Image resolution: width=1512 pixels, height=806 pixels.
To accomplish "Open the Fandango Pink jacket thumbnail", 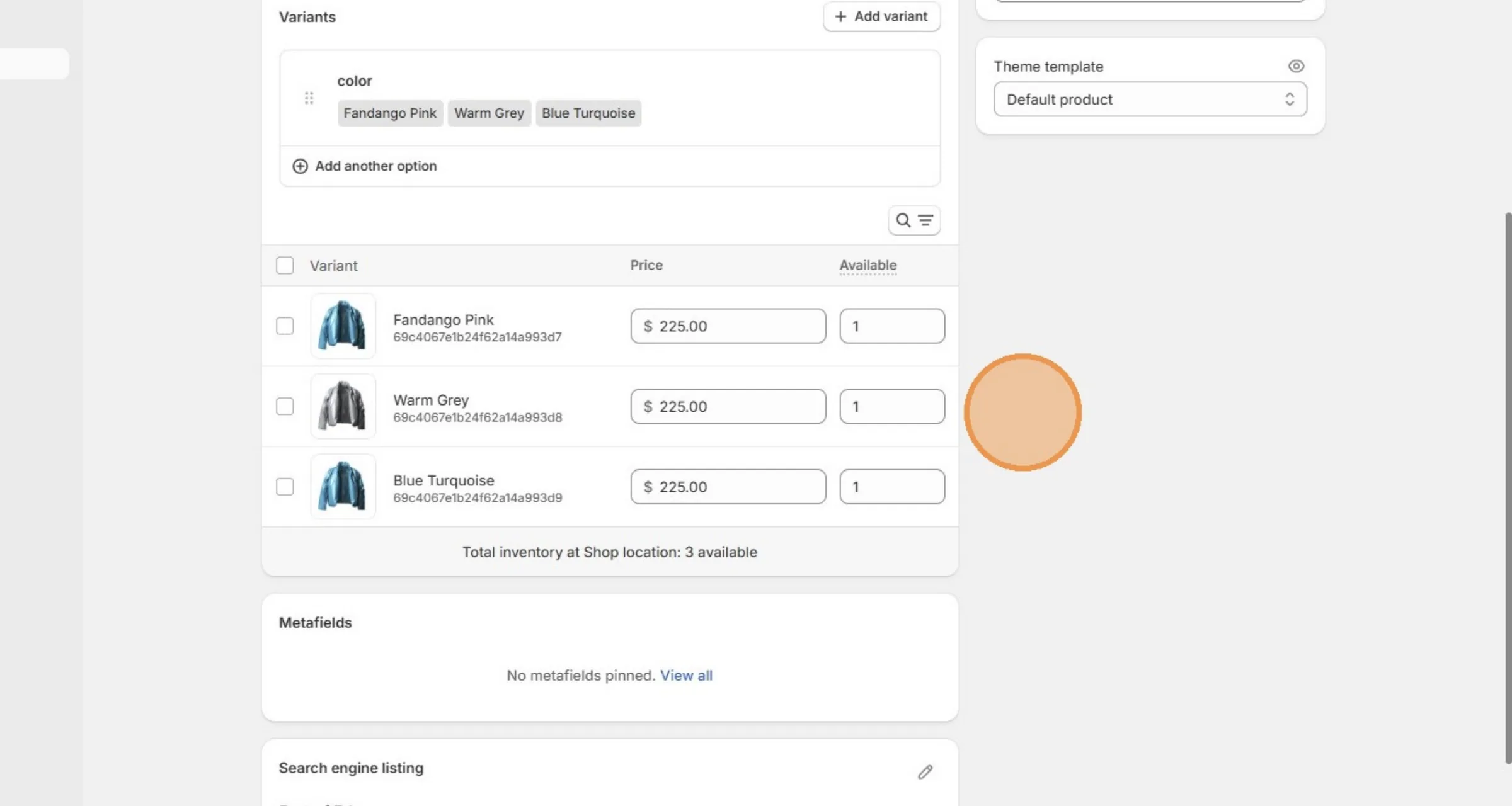I will 343,326.
